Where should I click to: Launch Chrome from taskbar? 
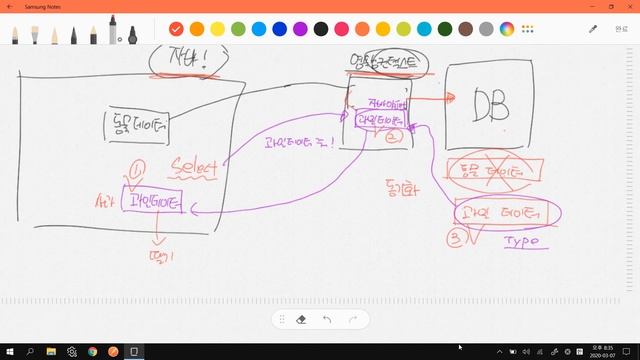tap(93, 351)
